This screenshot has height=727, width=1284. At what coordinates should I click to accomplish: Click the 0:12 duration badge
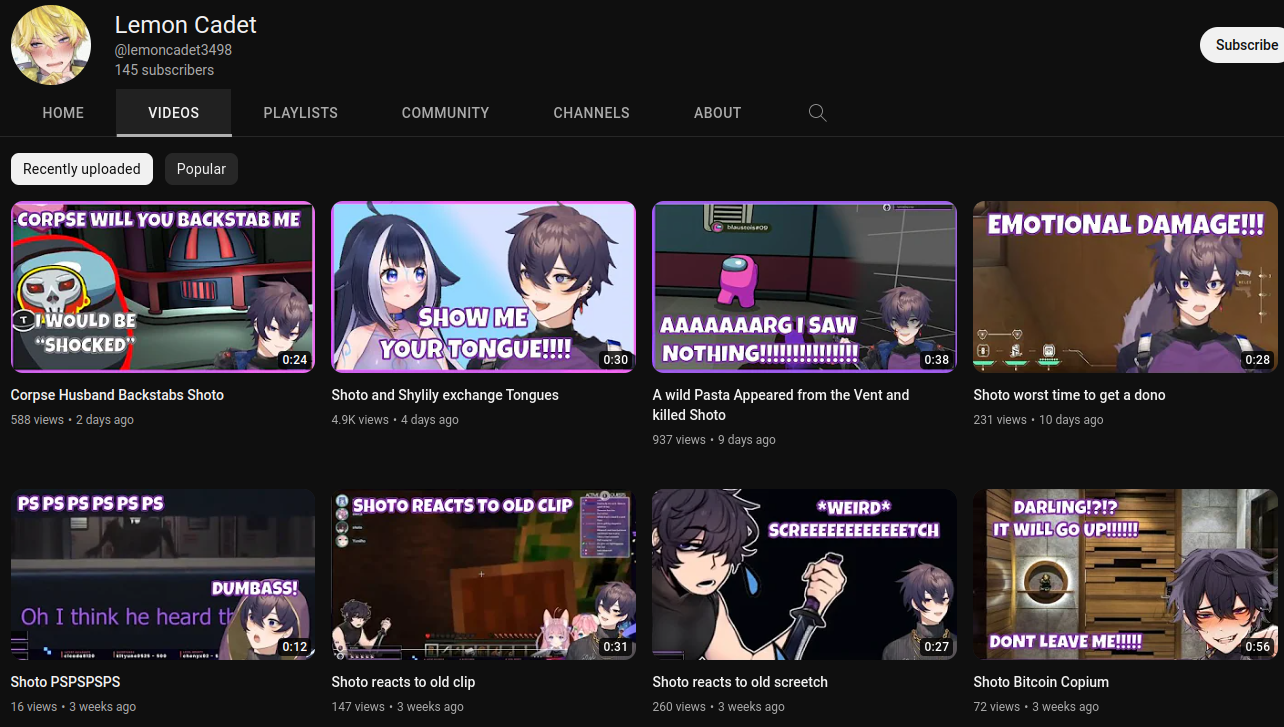[x=294, y=647]
